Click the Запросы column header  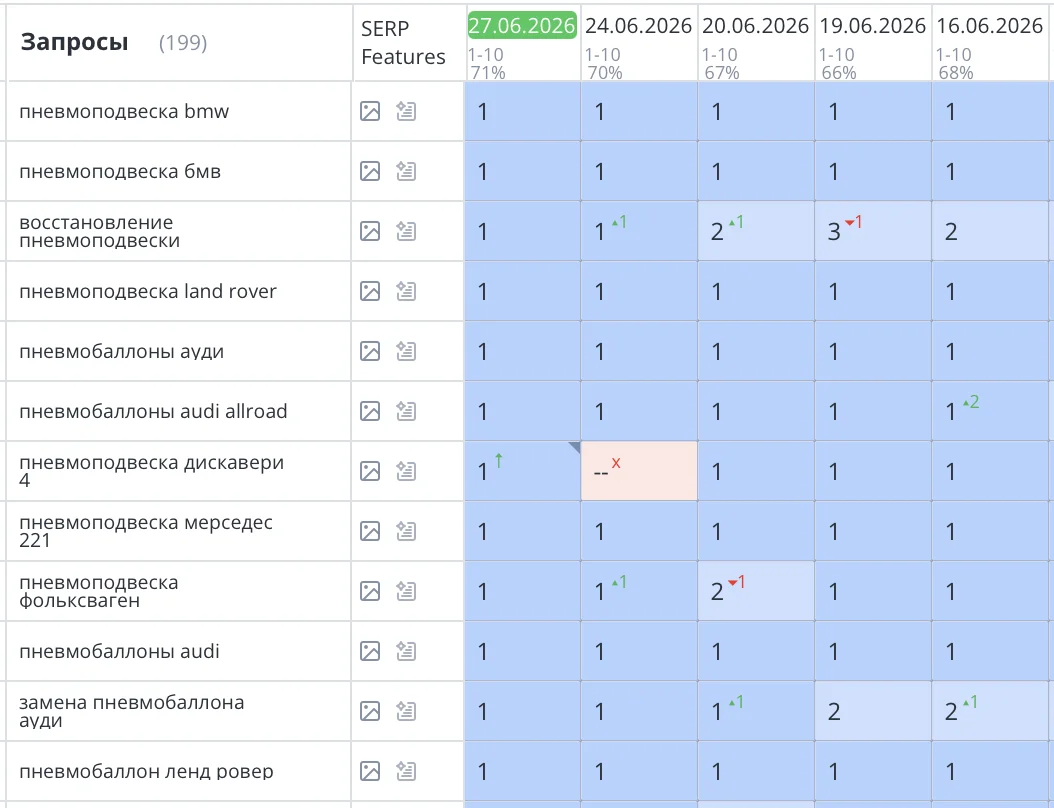point(75,42)
